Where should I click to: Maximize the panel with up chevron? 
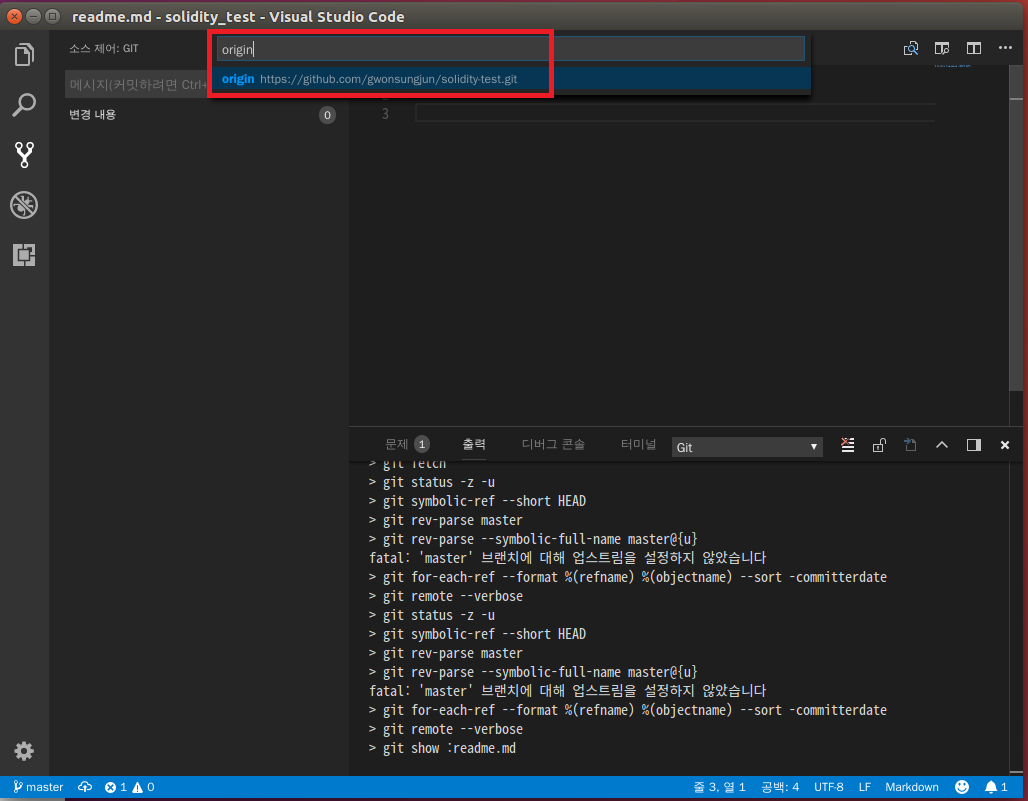(x=942, y=445)
